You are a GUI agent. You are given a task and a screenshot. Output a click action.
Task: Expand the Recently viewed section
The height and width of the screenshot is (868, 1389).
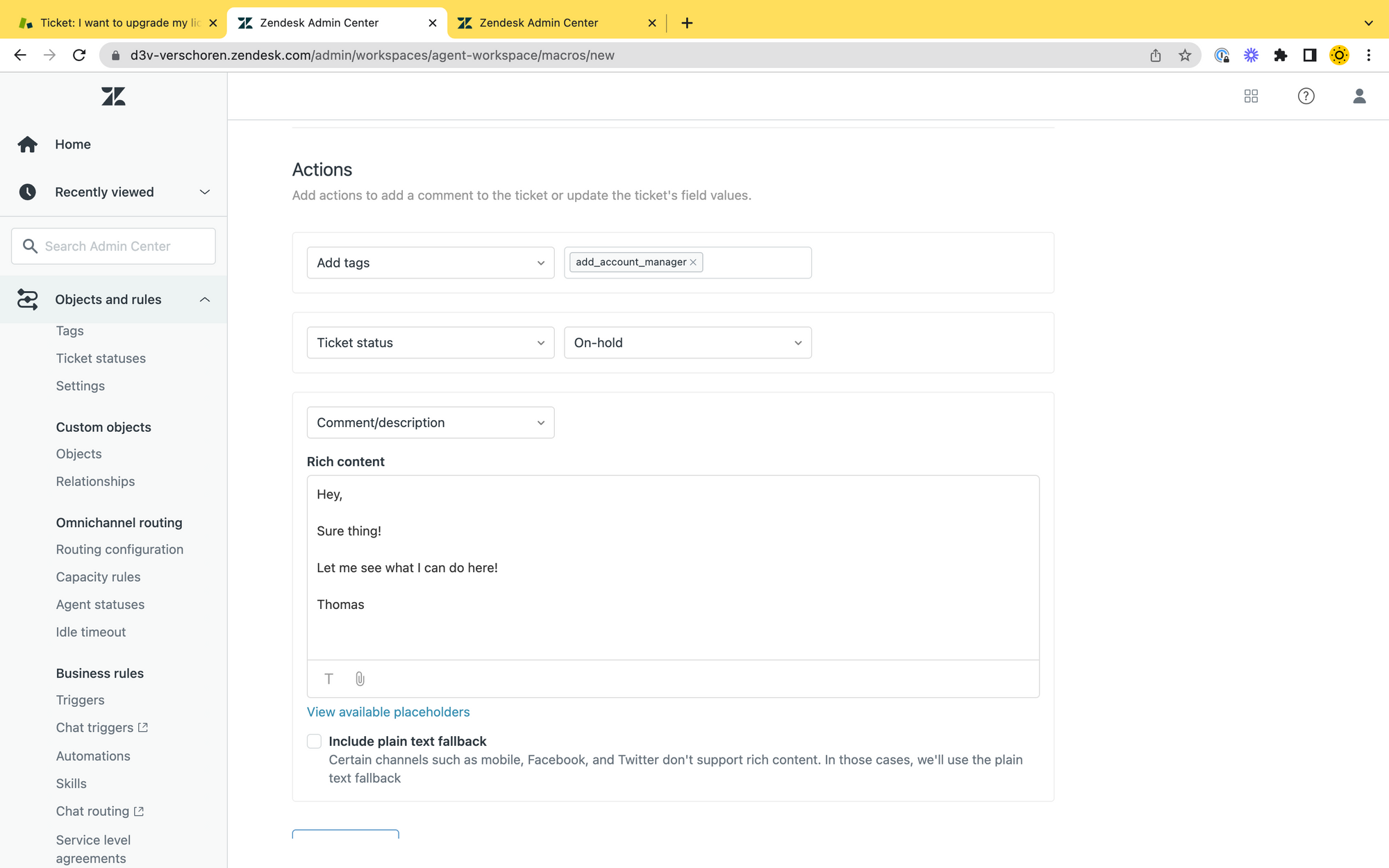tap(204, 192)
